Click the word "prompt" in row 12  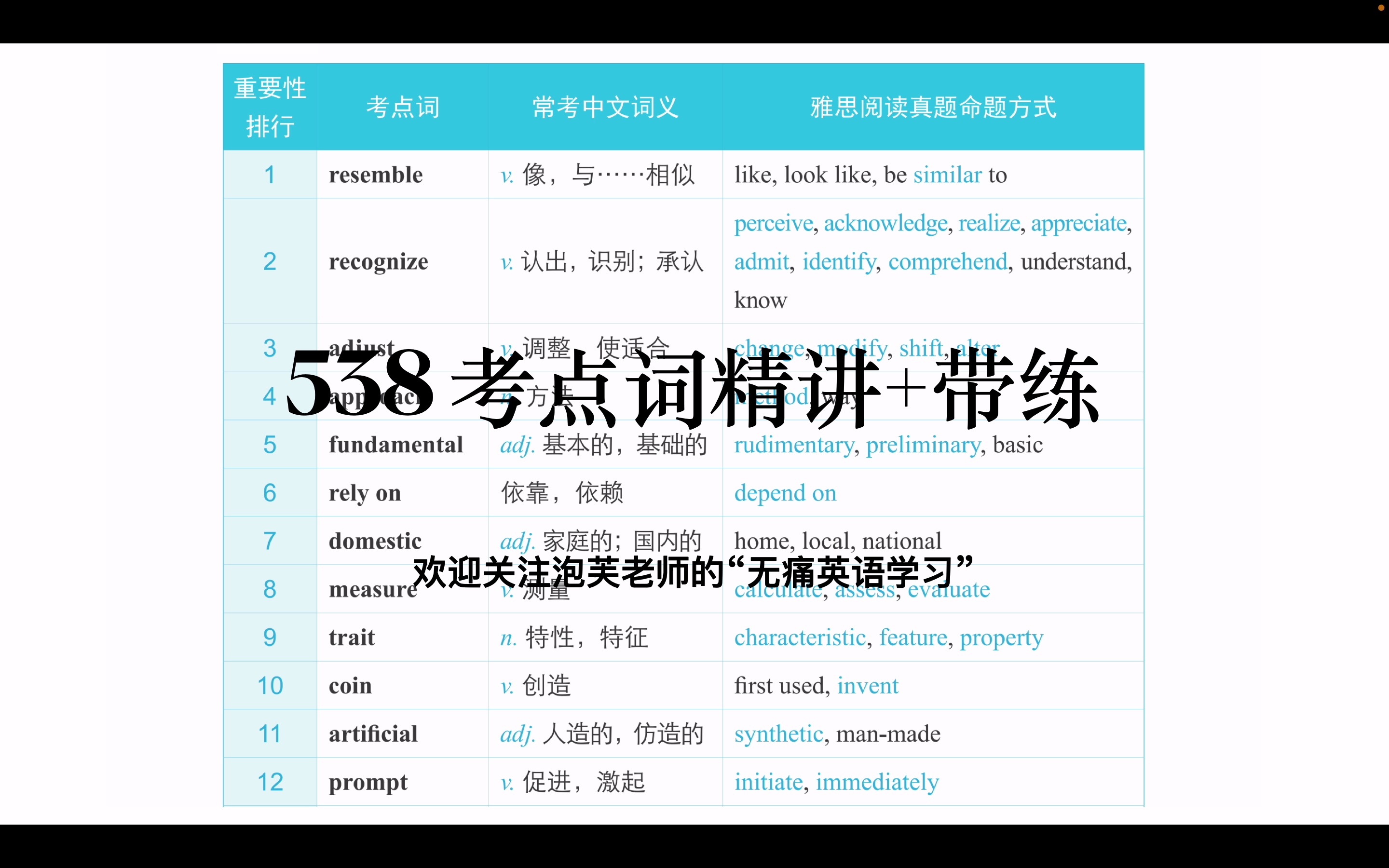368,783
